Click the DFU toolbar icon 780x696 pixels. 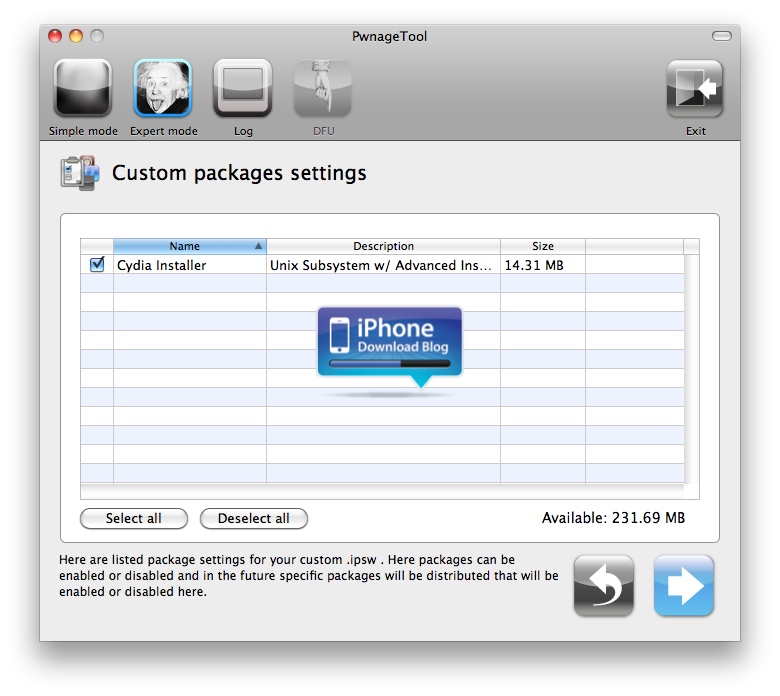click(x=323, y=88)
